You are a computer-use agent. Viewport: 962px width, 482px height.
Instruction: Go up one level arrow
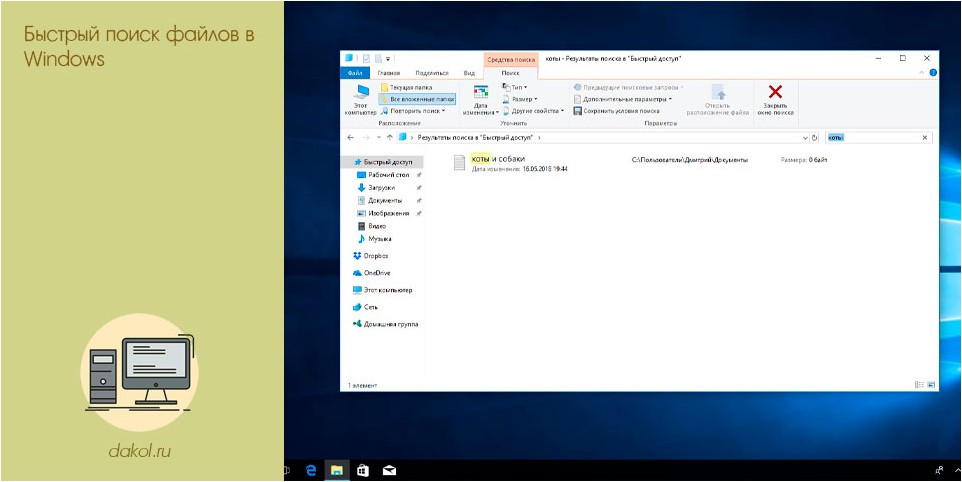coord(390,138)
